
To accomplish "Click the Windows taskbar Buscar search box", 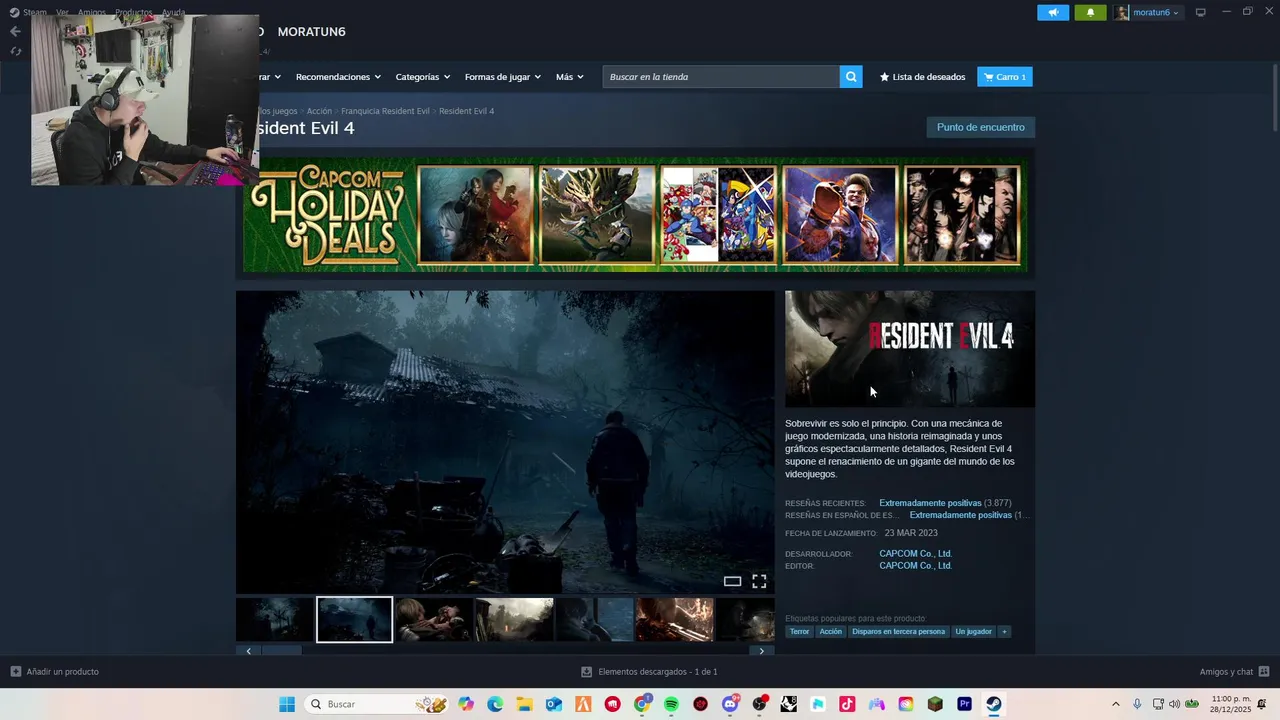I will [375, 704].
